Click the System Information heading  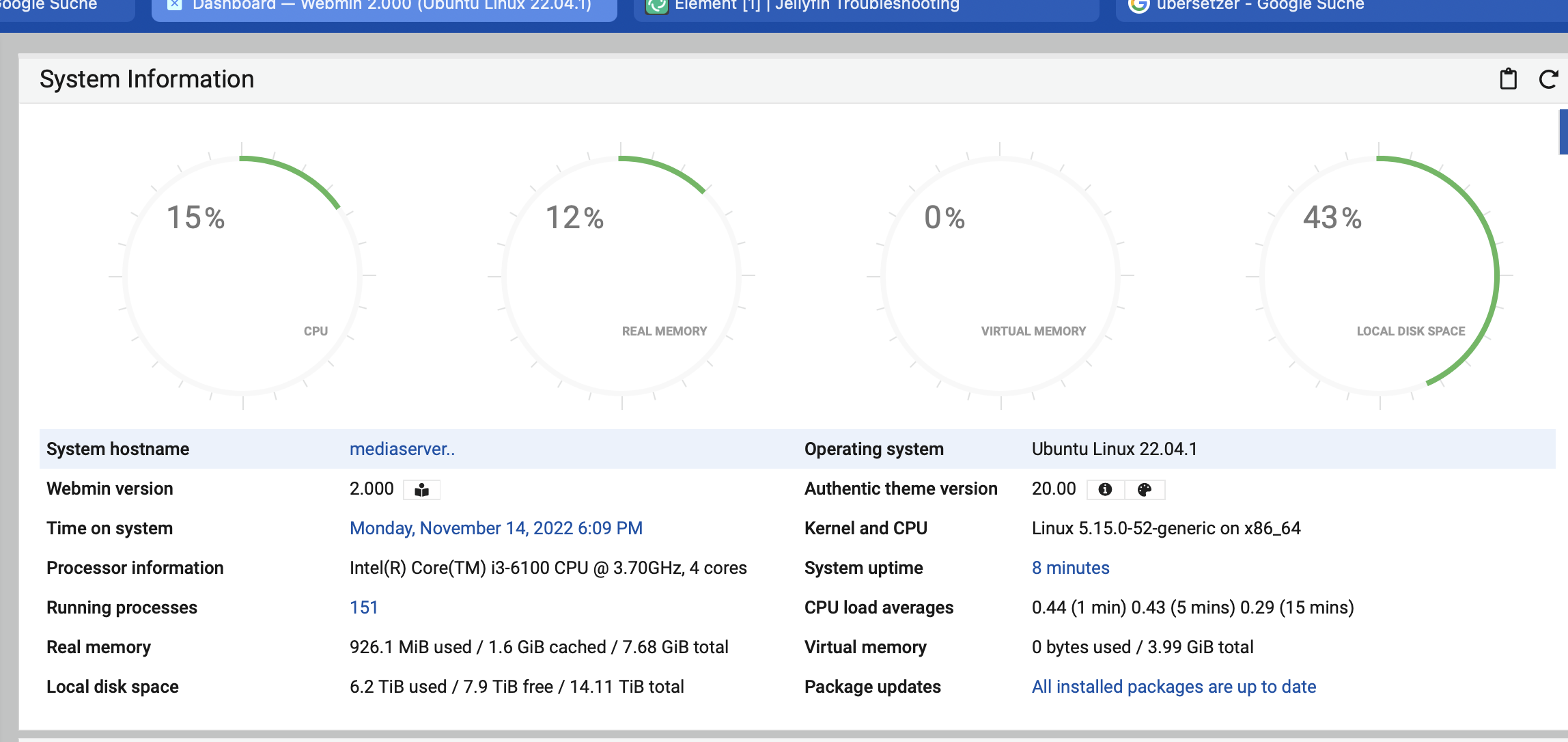coord(148,79)
